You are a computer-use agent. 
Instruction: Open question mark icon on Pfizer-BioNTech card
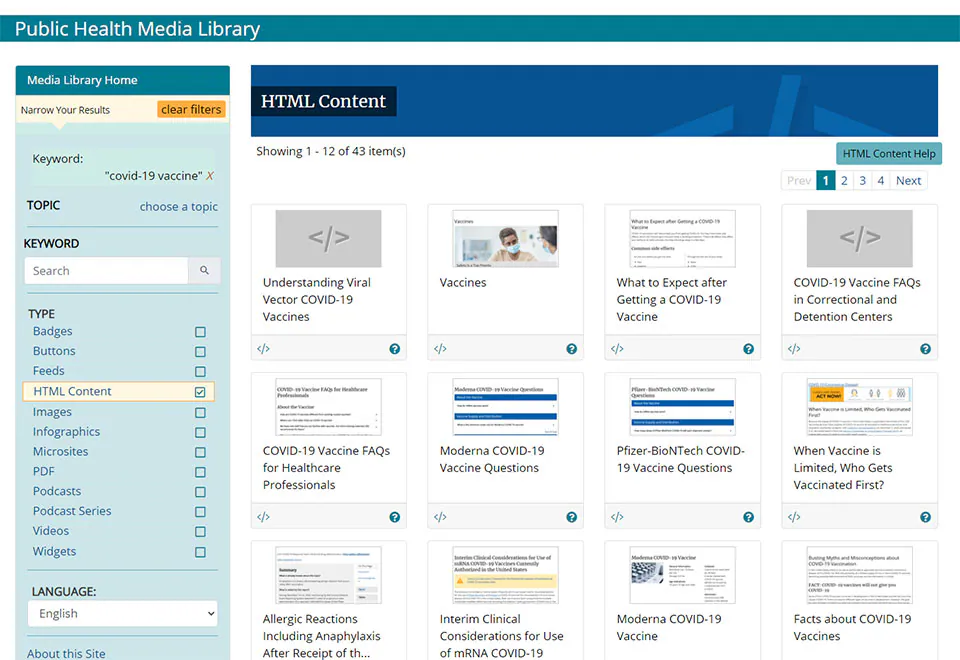748,517
